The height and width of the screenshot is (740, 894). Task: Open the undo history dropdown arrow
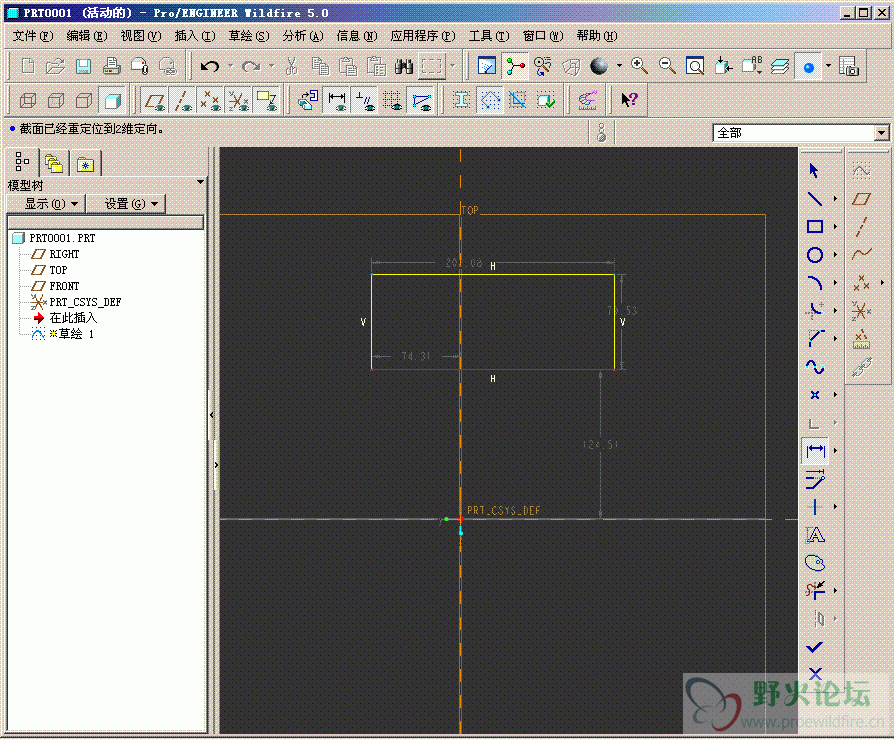point(230,66)
